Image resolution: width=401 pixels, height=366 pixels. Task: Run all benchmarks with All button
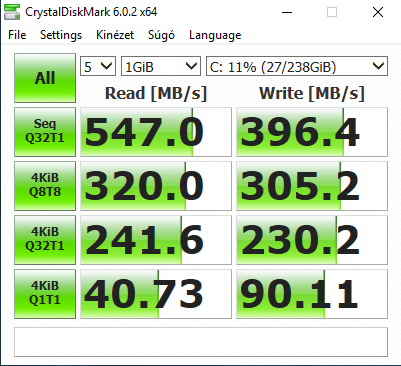pyautogui.click(x=45, y=78)
